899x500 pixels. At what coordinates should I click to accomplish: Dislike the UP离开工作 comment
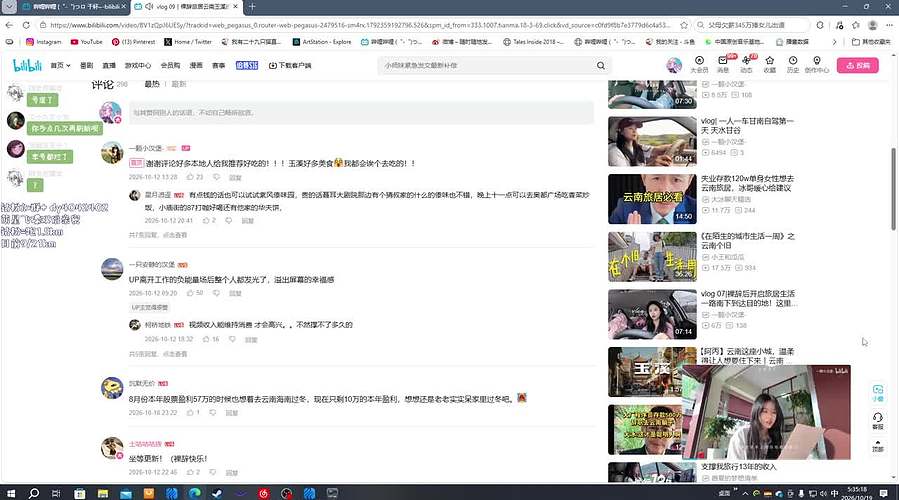216,293
